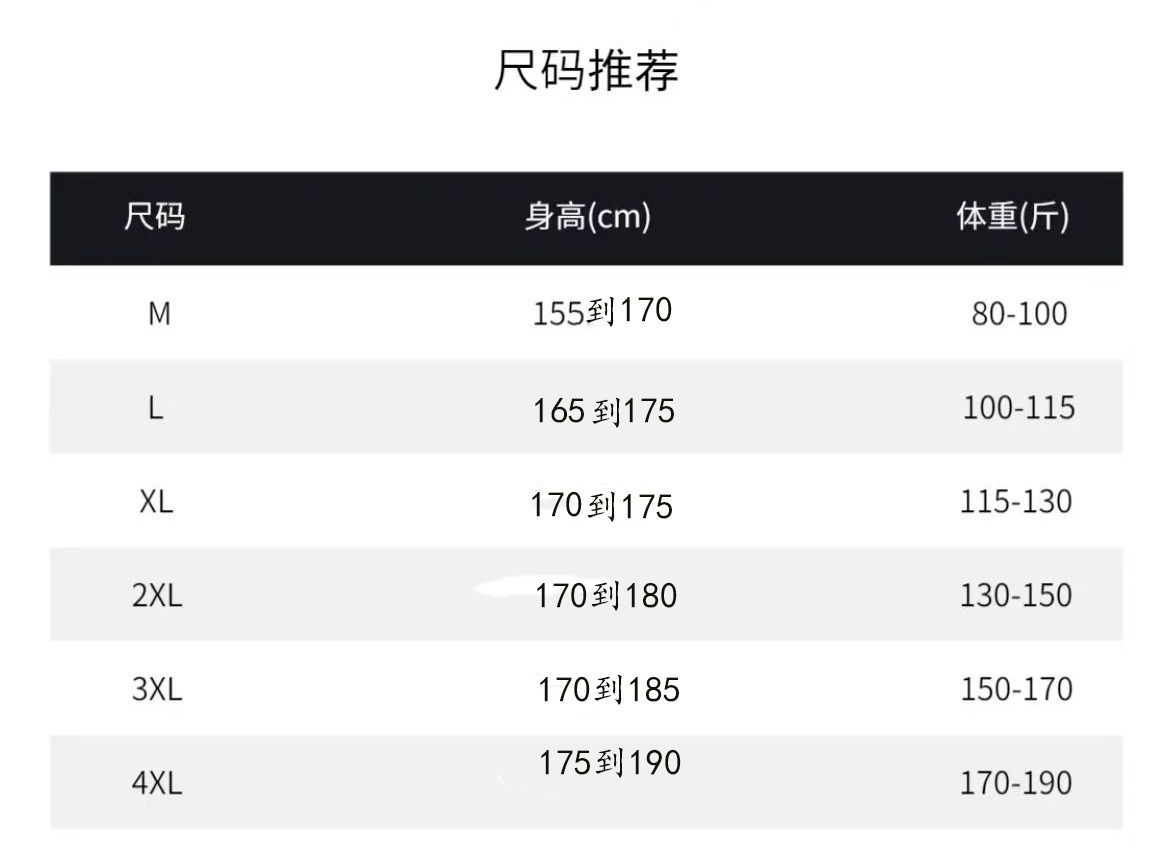Click the M size label

tap(159, 314)
